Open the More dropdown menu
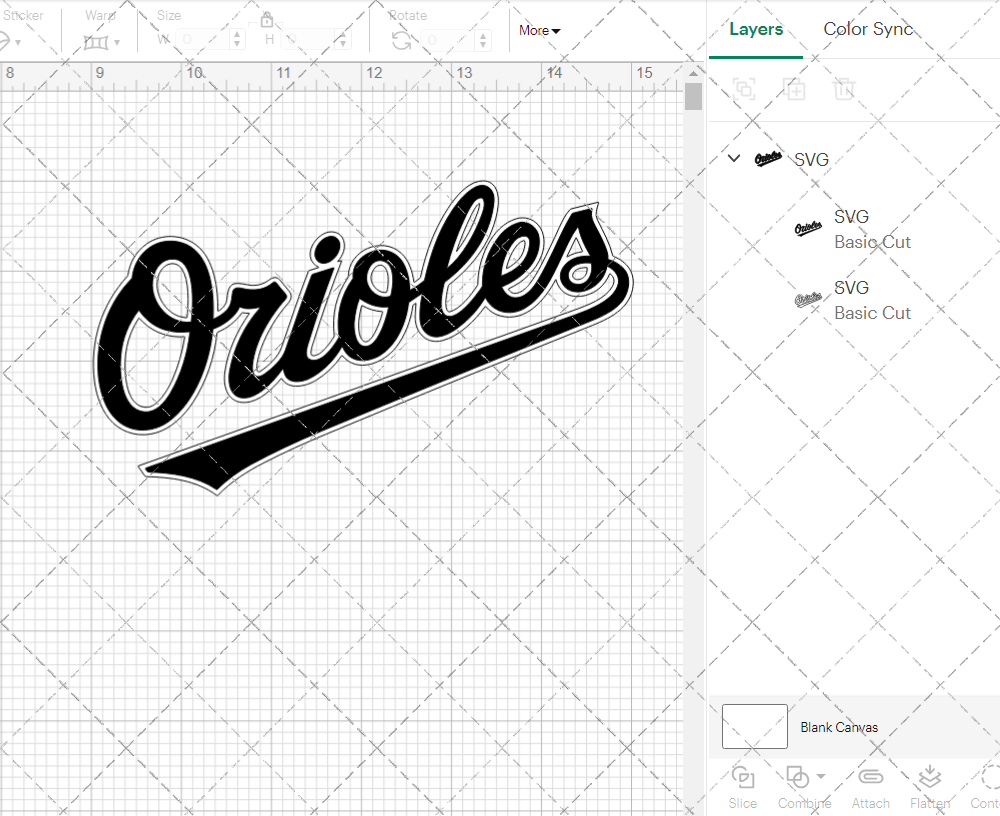This screenshot has height=816, width=1000. tap(539, 31)
